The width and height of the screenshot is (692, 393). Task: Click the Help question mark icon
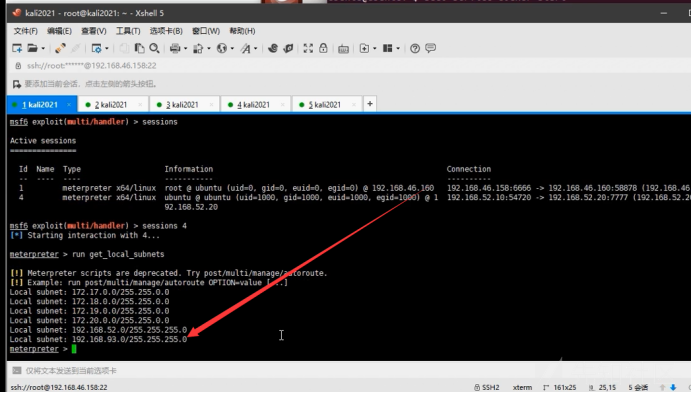[x=415, y=49]
